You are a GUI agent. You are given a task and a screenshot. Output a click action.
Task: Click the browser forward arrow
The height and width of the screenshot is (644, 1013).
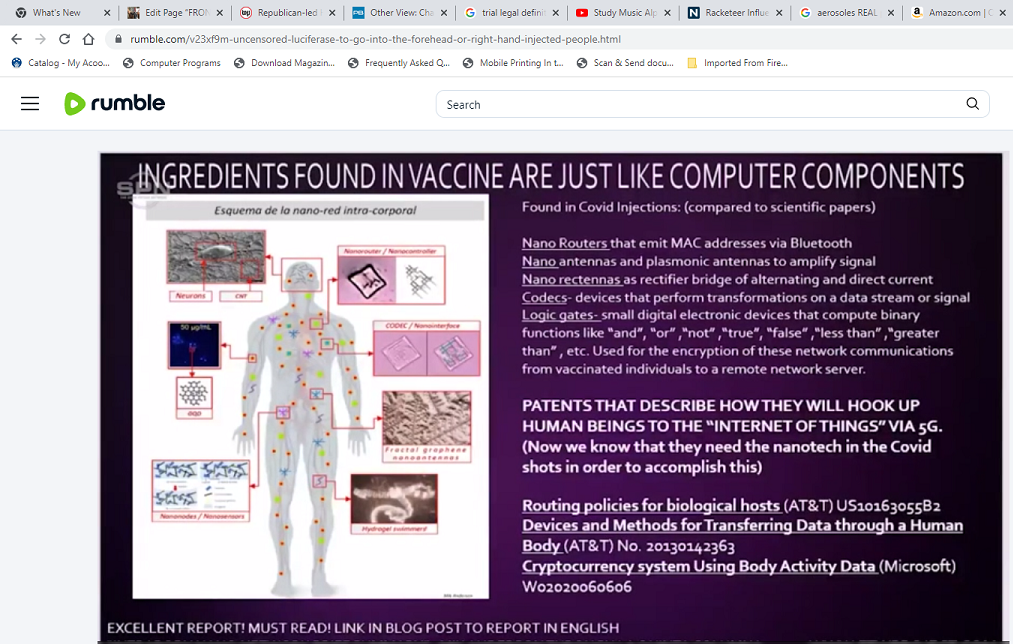(40, 39)
